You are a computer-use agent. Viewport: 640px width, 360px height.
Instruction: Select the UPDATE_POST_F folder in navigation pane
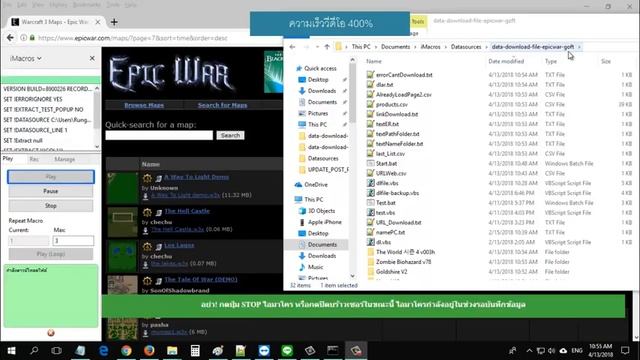328,169
